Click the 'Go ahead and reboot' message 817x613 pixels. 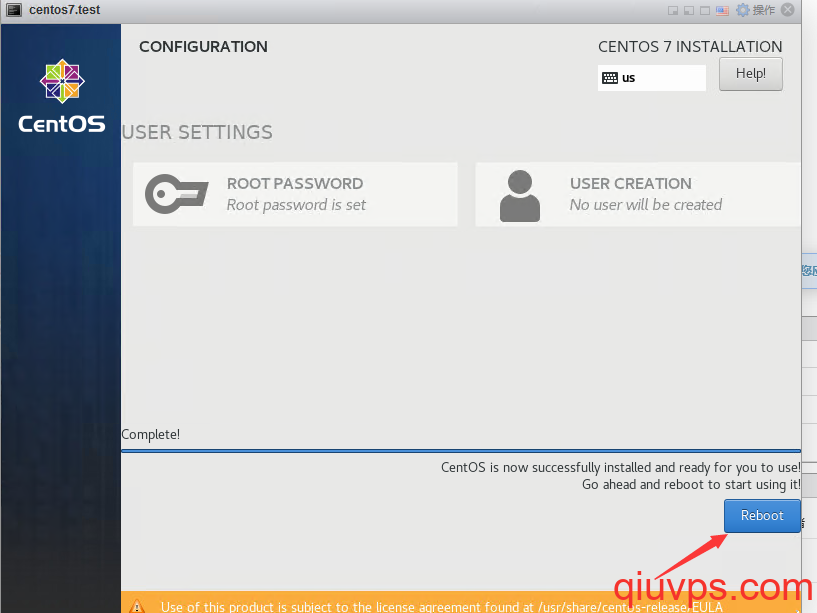(x=691, y=484)
